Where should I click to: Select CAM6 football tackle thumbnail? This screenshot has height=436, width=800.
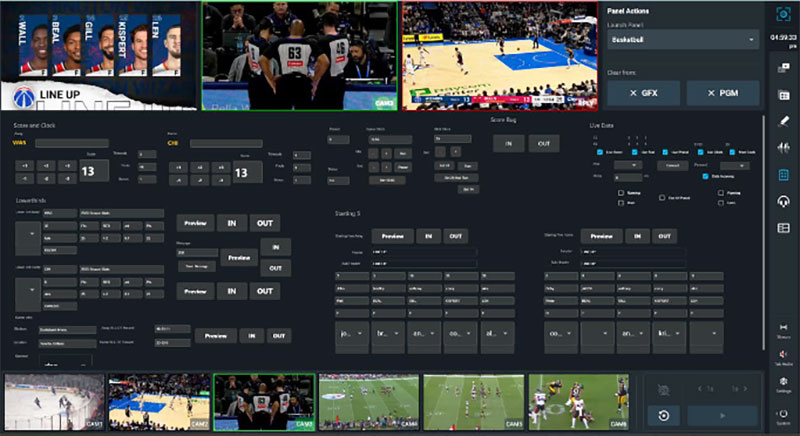pos(579,402)
